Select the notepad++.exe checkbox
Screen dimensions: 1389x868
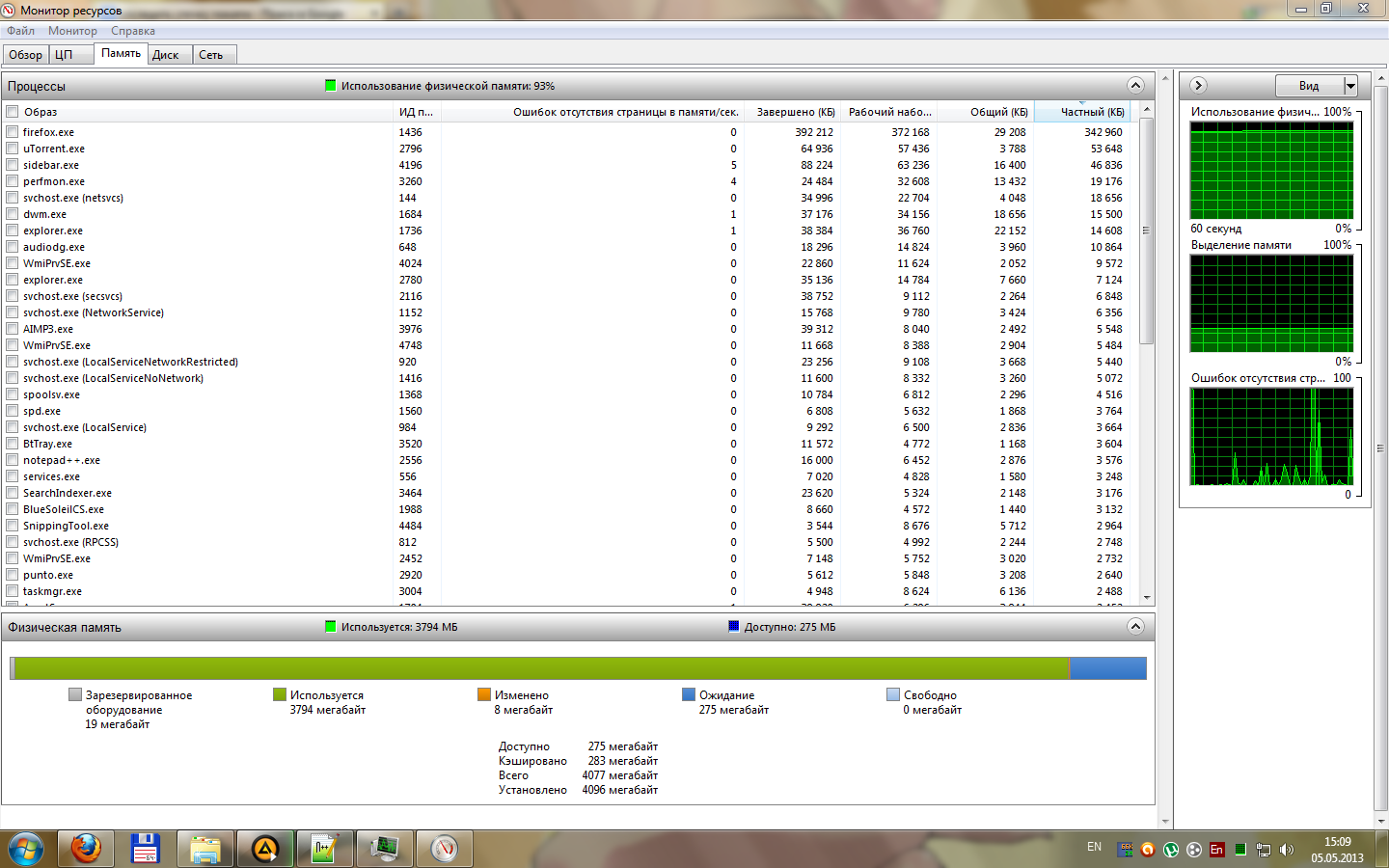13,460
